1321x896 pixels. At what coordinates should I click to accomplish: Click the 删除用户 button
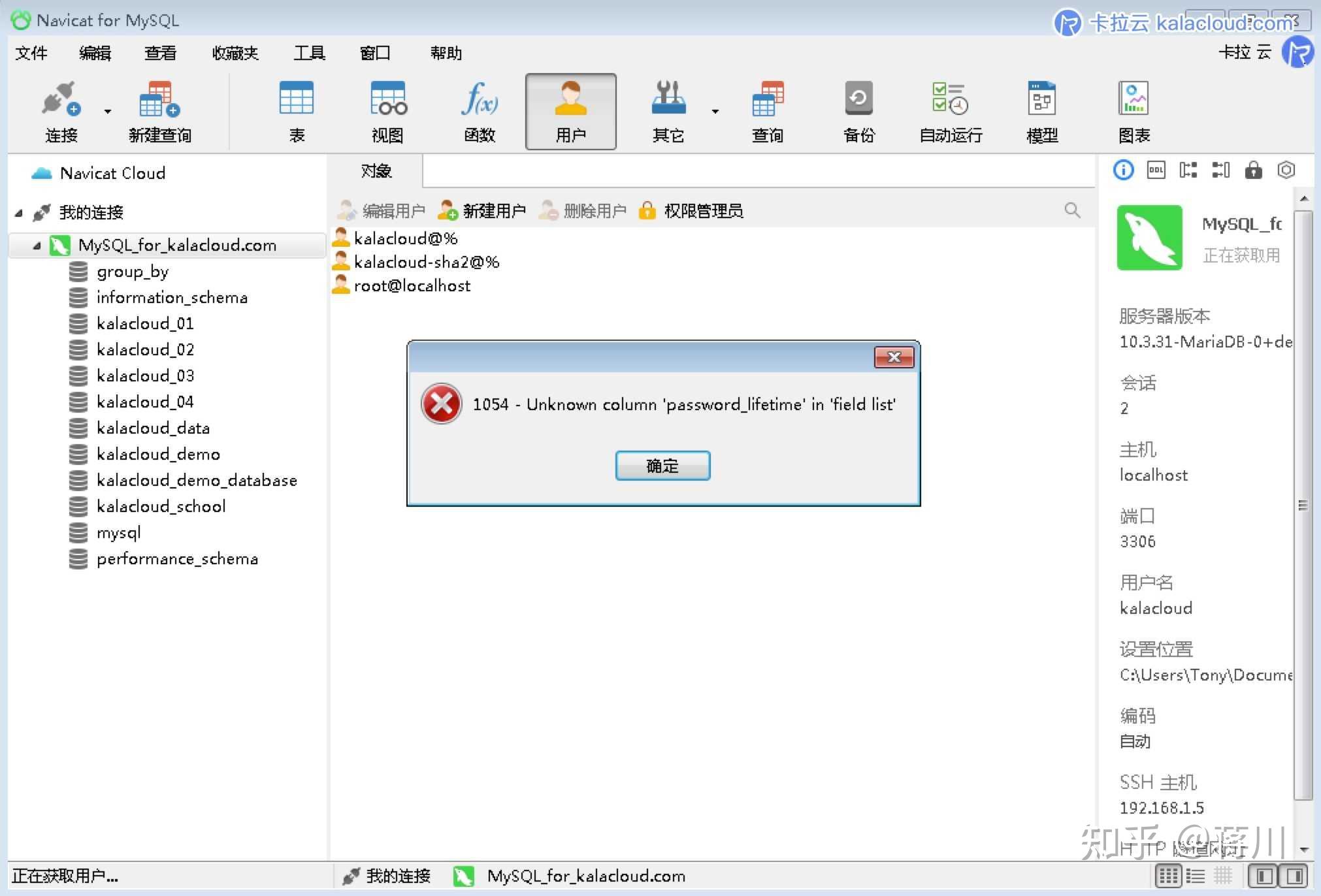(x=583, y=210)
